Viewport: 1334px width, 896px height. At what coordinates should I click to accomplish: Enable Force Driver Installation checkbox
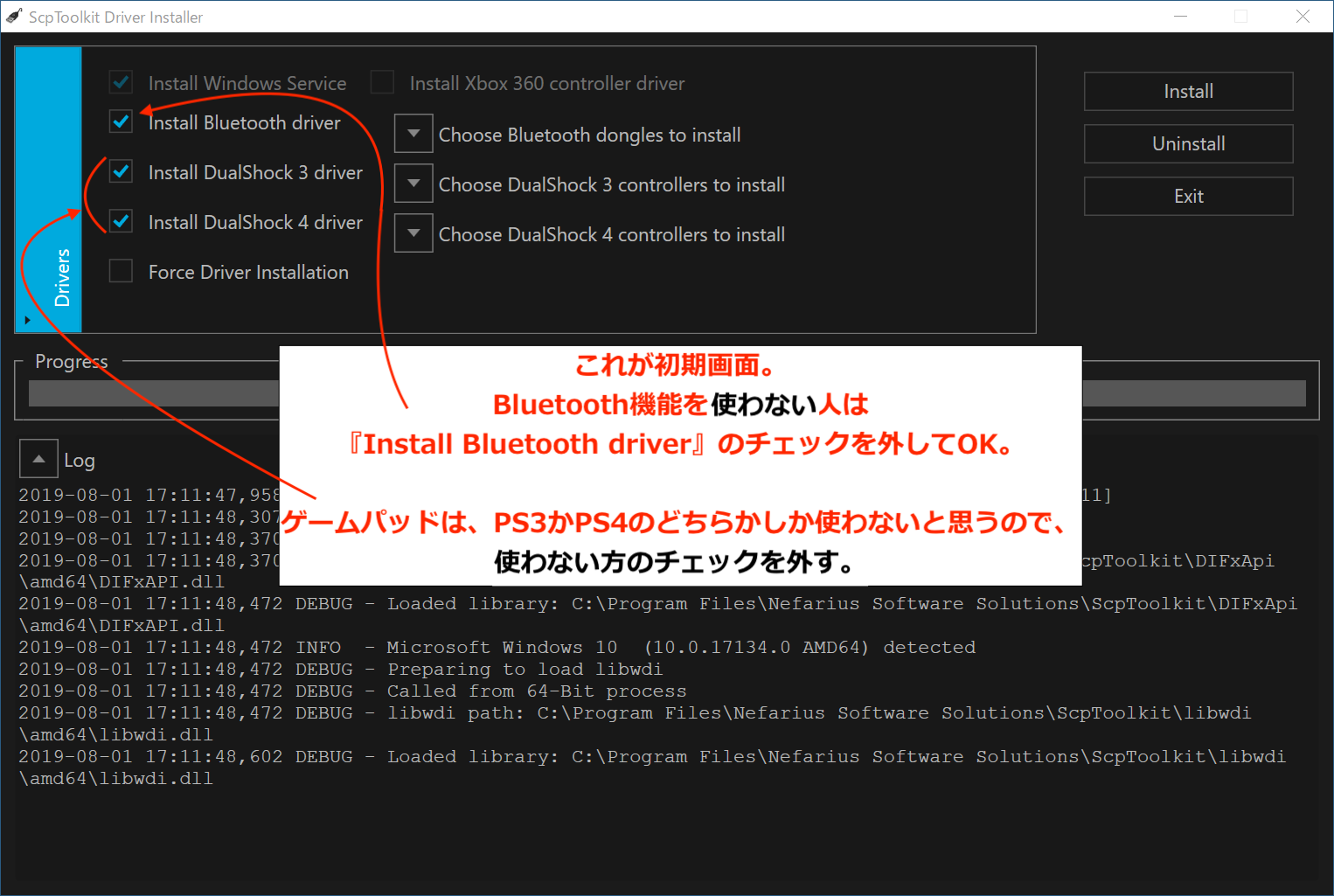tap(121, 272)
